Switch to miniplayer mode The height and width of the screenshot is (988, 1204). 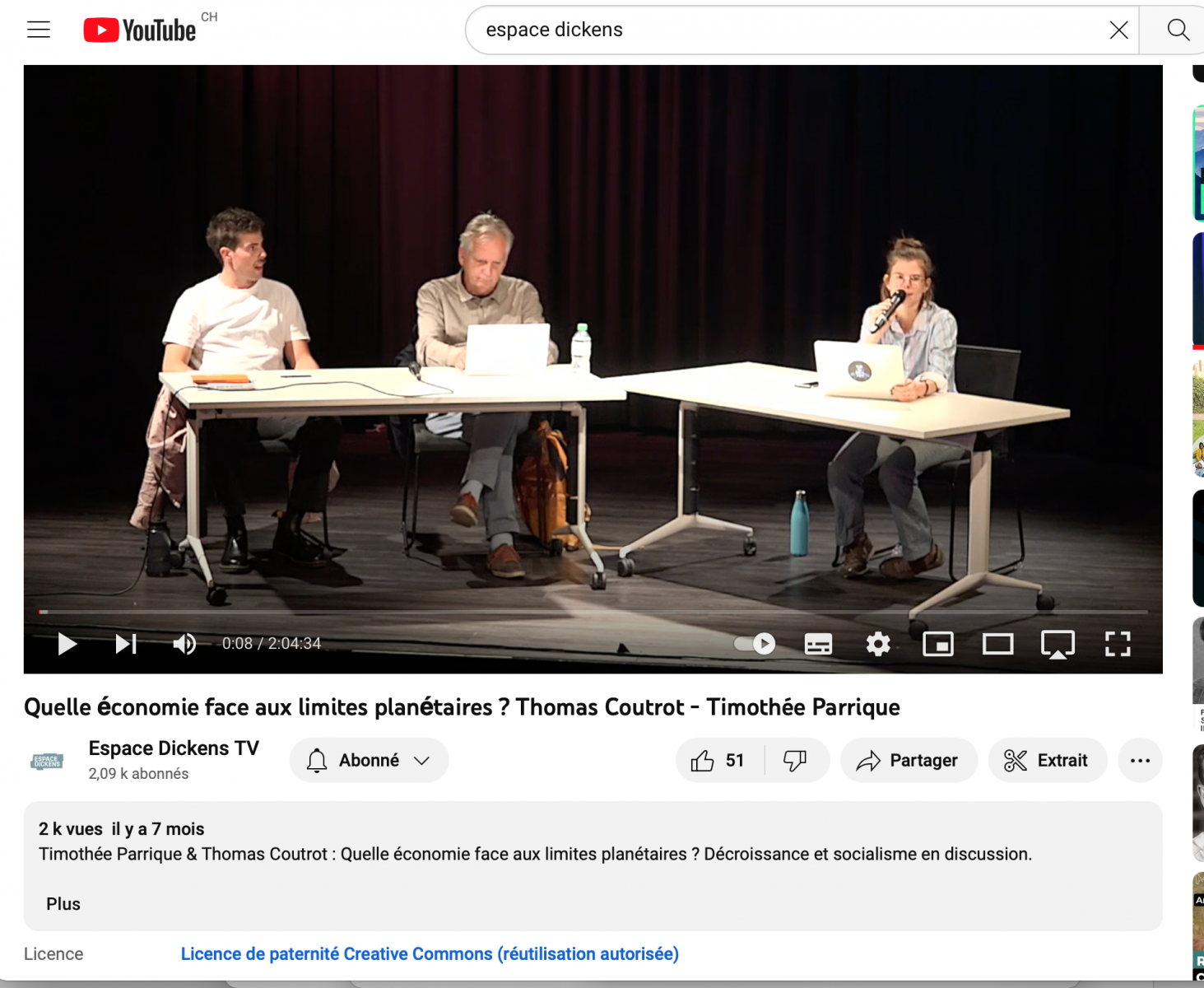938,644
